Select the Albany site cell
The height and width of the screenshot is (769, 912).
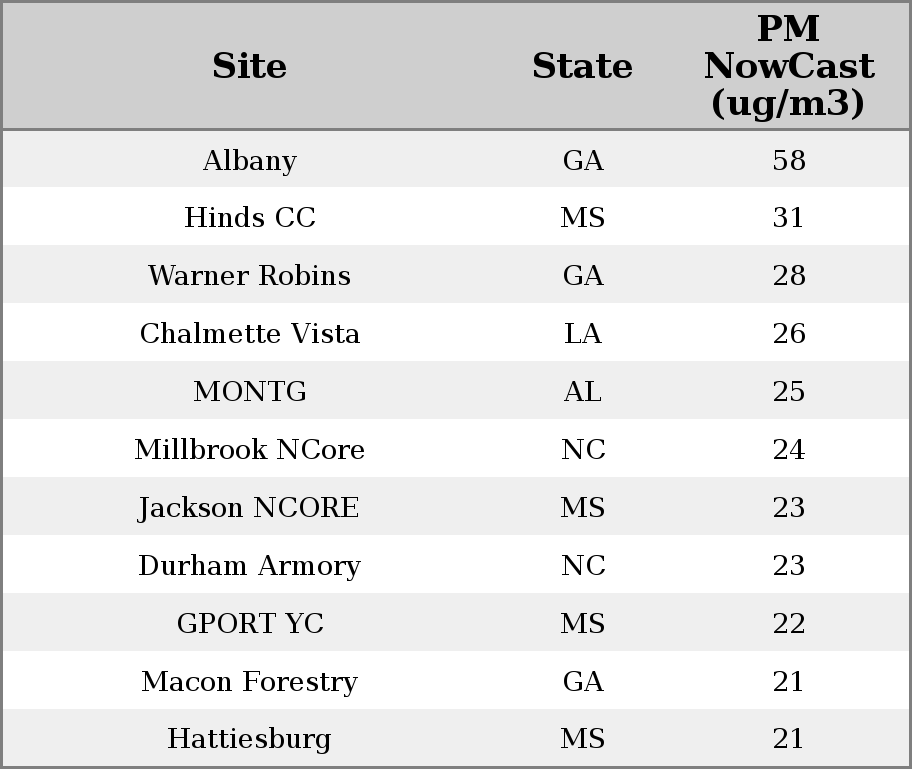click(250, 160)
